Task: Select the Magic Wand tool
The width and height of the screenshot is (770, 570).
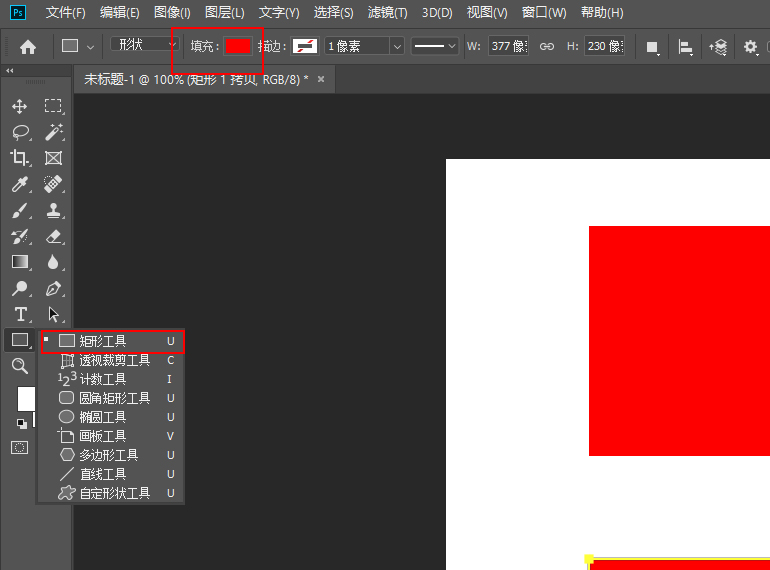Action: tap(53, 132)
